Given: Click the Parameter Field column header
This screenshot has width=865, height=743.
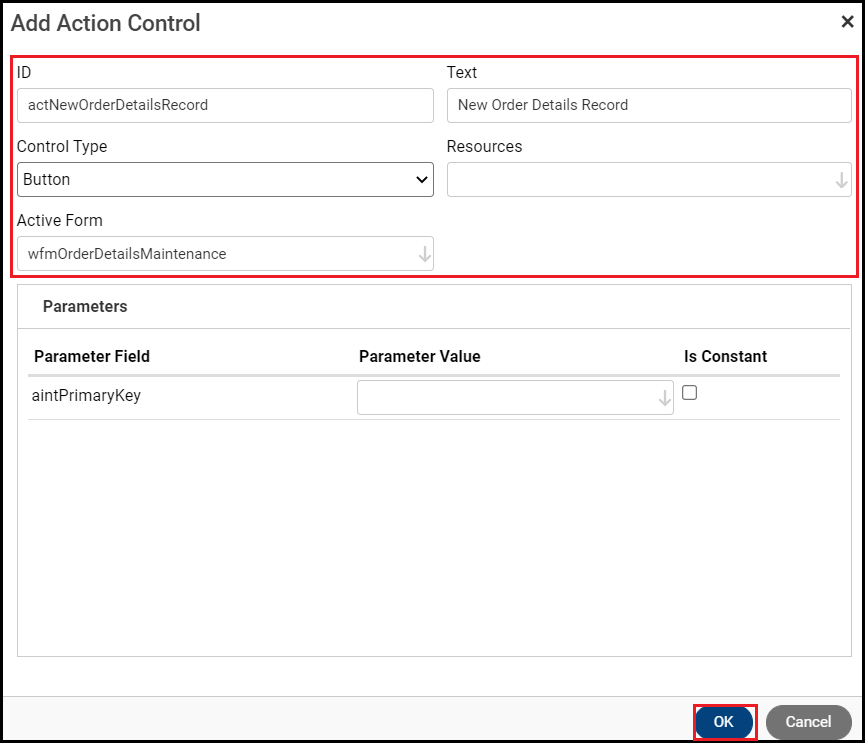Looking at the screenshot, I should (x=90, y=356).
